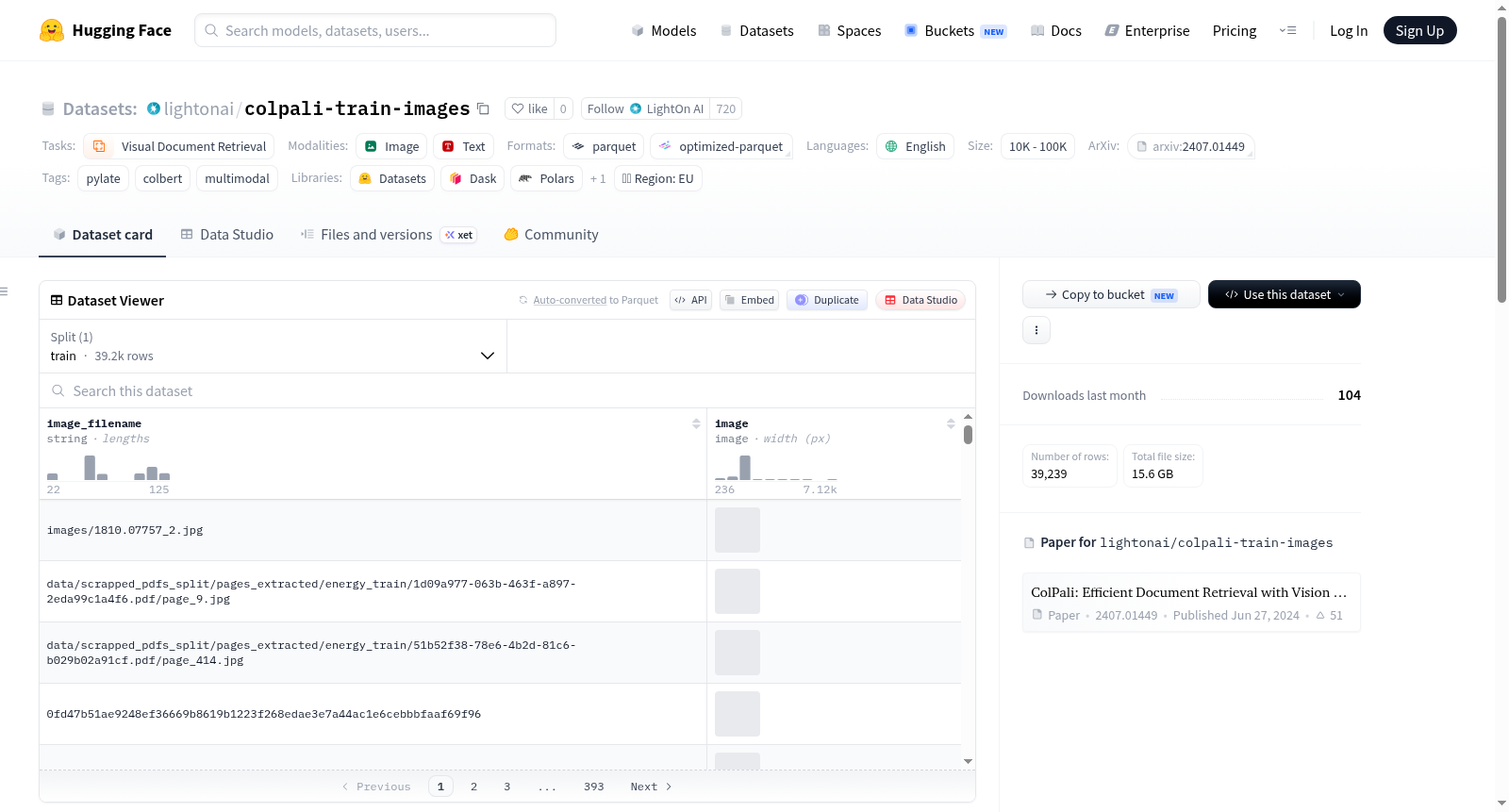Click the colbert tag
1509x812 pixels.
tap(162, 178)
